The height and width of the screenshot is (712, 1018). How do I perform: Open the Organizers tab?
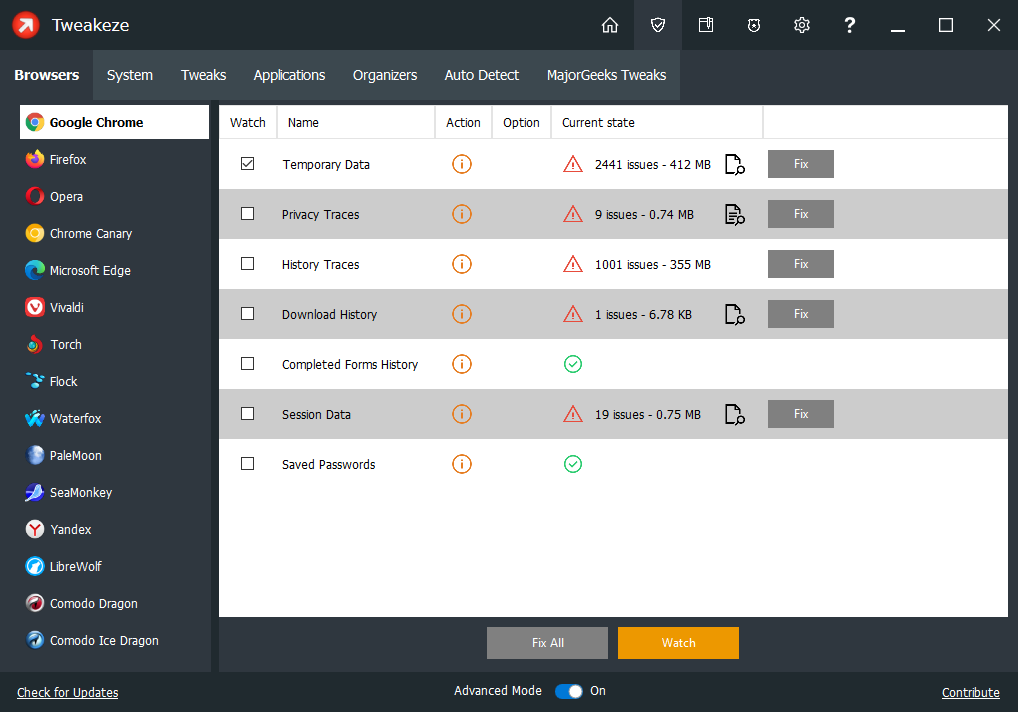(385, 75)
